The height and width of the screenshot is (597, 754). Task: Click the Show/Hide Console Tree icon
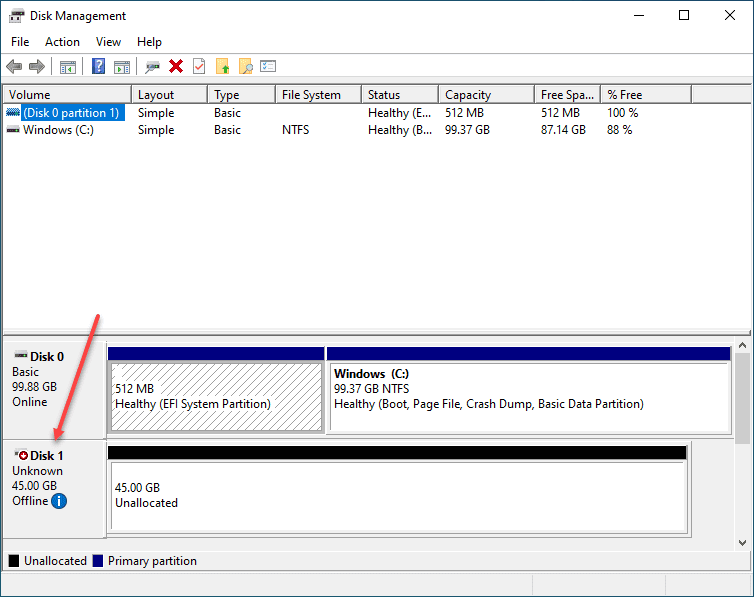tap(68, 67)
